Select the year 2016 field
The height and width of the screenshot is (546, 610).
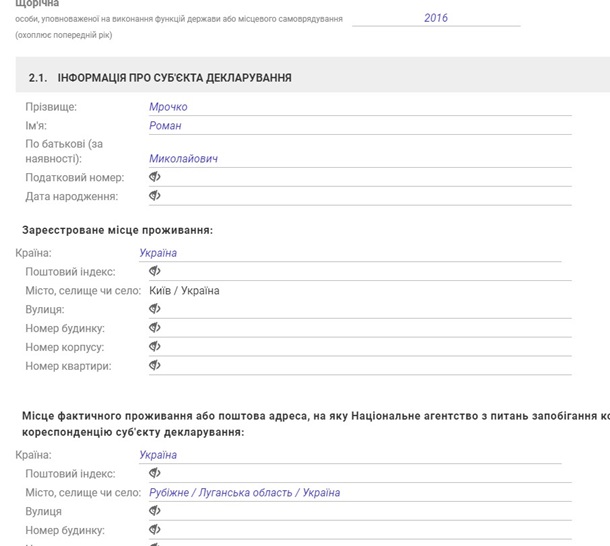click(x=436, y=18)
